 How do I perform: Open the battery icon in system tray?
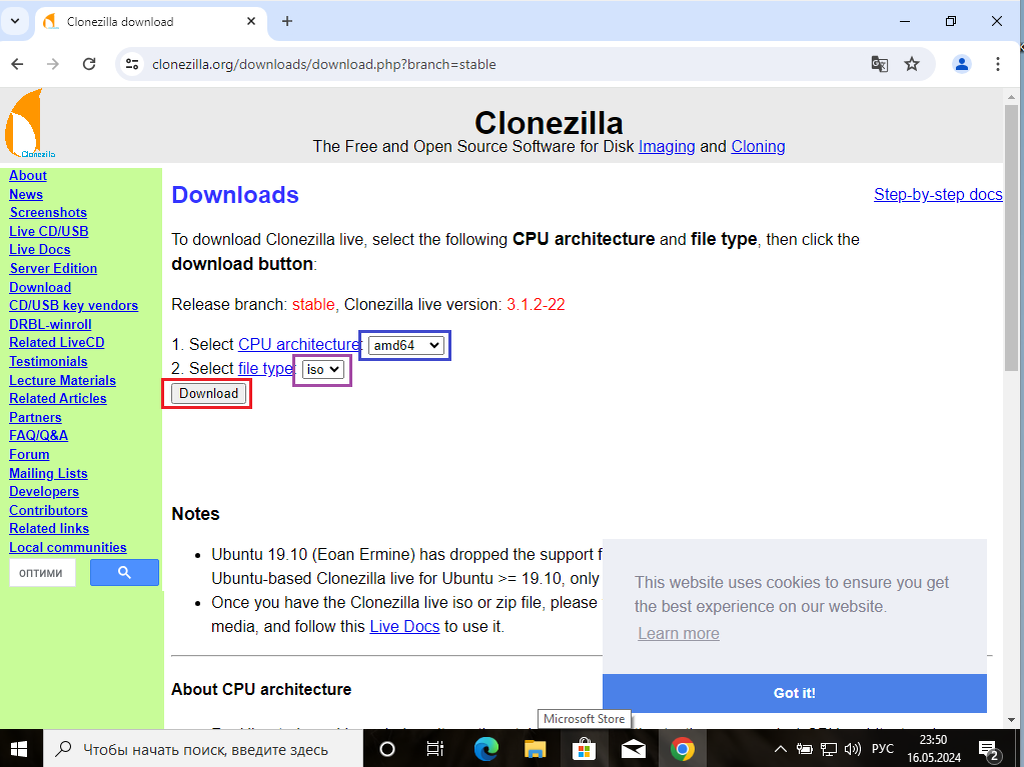pos(805,749)
